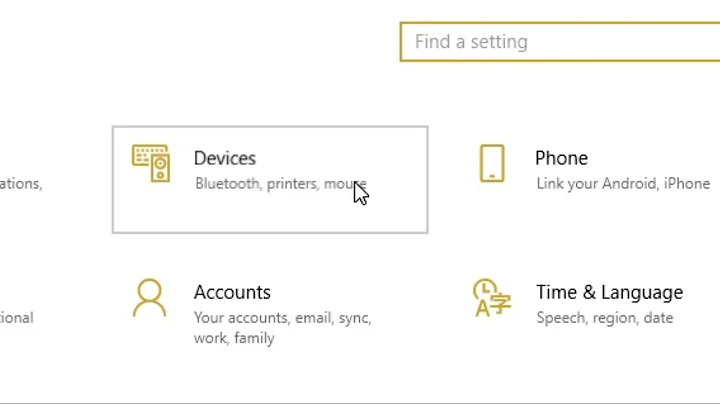Click the Accounts person icon
720x404 pixels.
click(149, 298)
